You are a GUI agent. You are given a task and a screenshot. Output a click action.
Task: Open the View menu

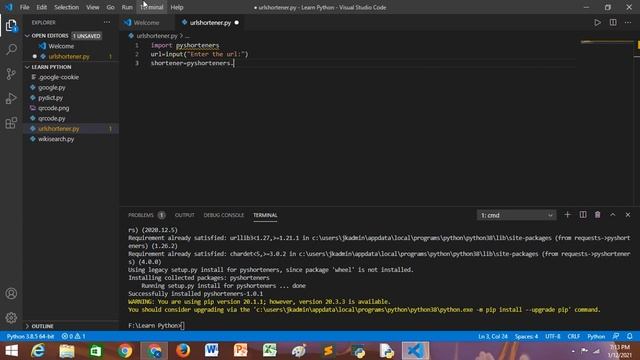pyautogui.click(x=93, y=7)
